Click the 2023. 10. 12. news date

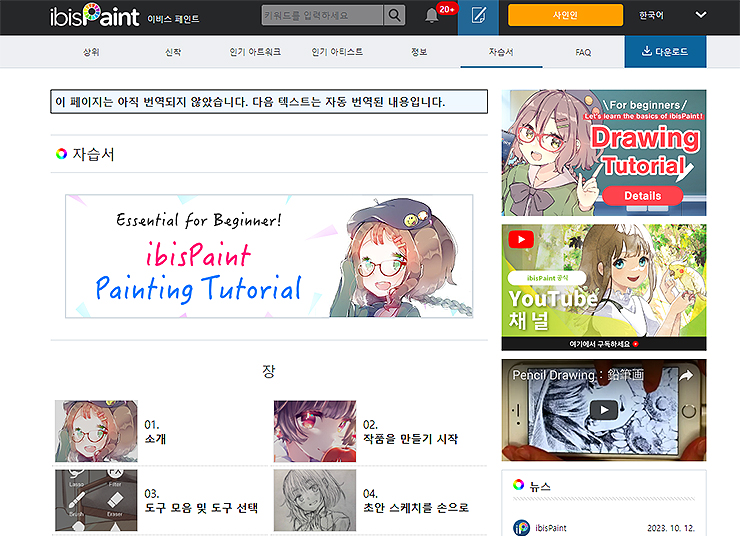(671, 528)
